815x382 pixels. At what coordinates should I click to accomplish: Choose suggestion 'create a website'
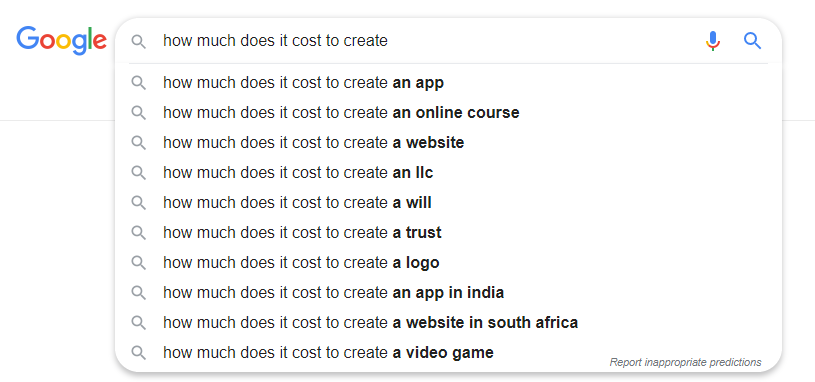click(x=448, y=142)
